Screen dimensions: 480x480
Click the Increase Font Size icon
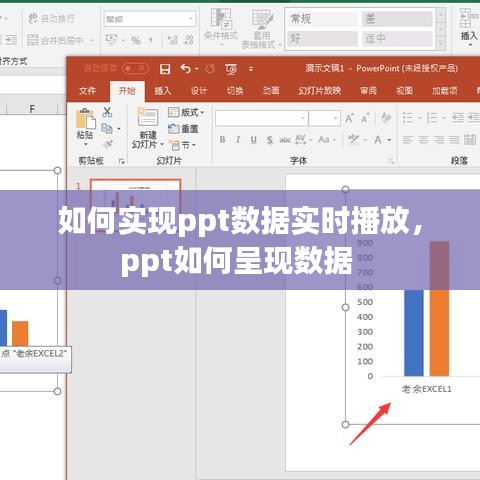coord(349,118)
